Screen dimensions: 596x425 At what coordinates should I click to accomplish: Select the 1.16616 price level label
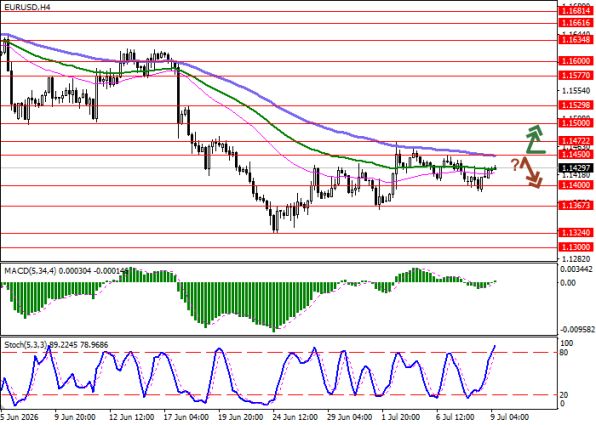pyautogui.click(x=576, y=23)
